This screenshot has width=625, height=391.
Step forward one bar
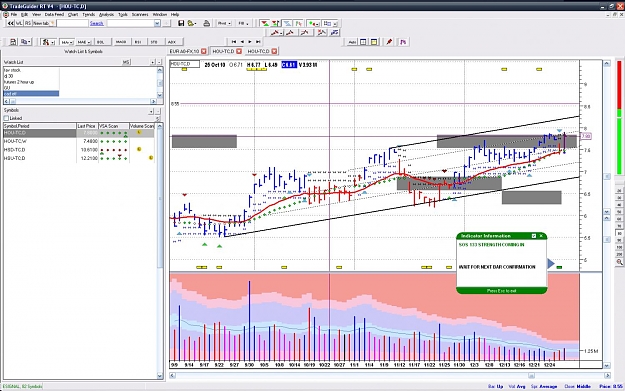coord(250,41)
